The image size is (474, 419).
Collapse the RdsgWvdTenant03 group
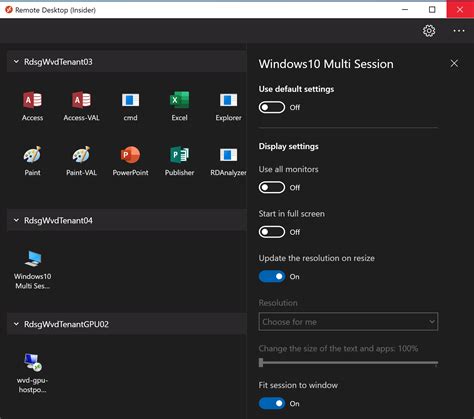16,62
